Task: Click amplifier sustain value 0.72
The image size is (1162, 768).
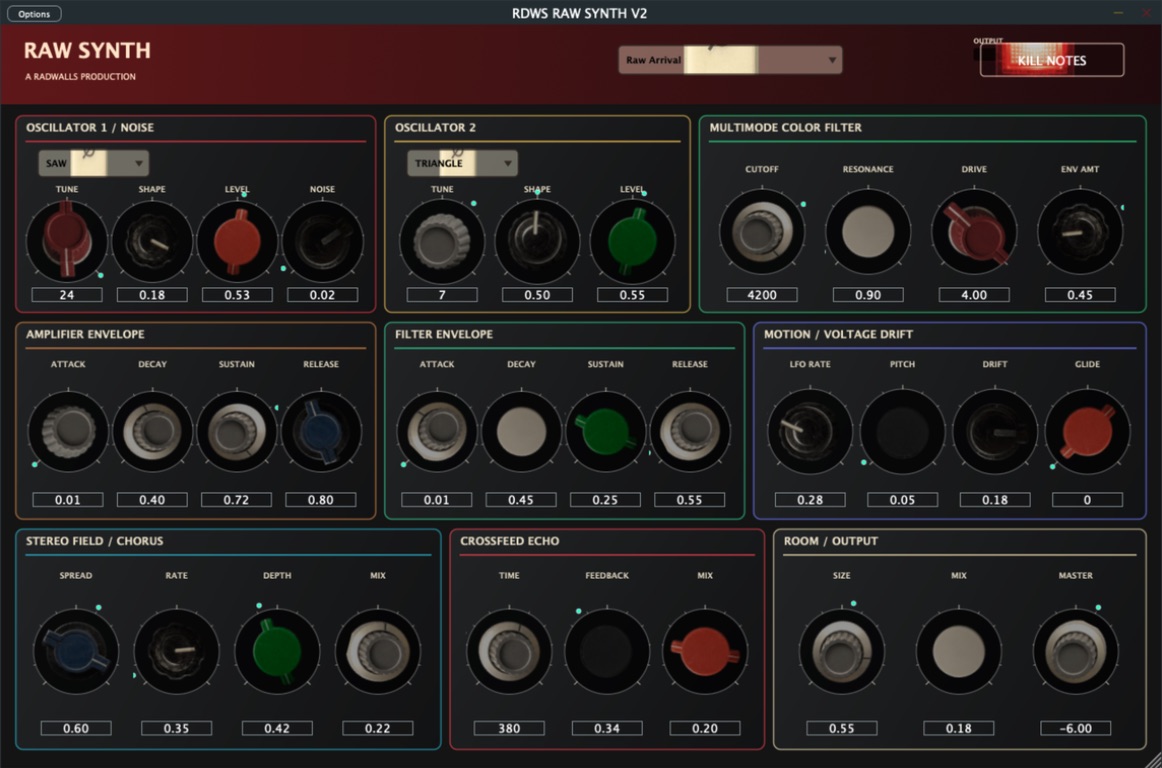Action: pos(236,500)
